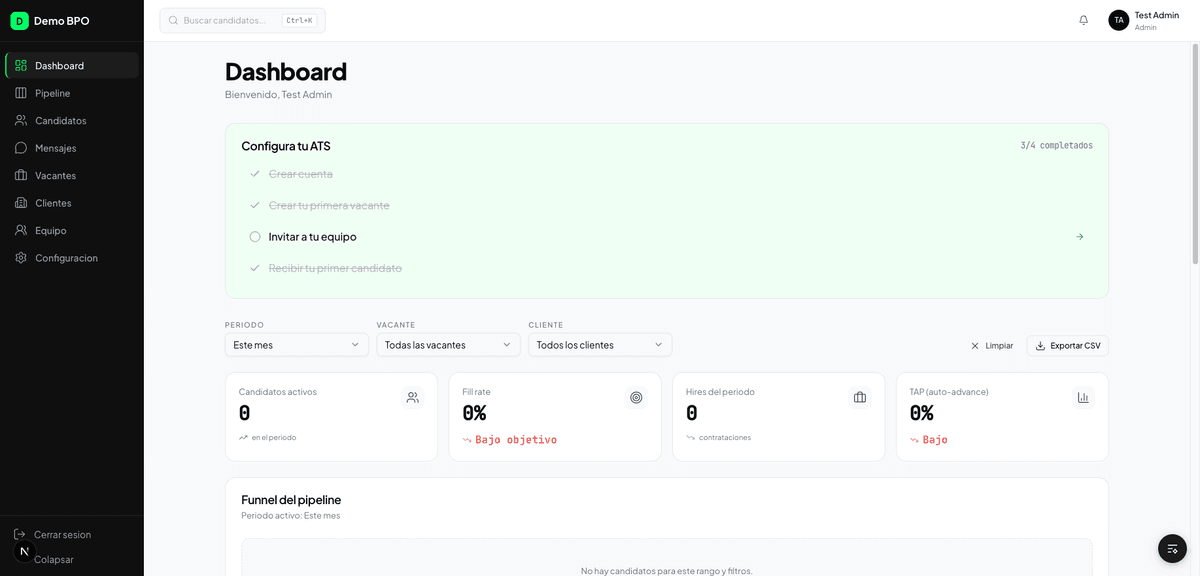The width and height of the screenshot is (1200, 576).
Task: Click the checkmark beside Crear tu primera vacante
Action: pos(255,205)
